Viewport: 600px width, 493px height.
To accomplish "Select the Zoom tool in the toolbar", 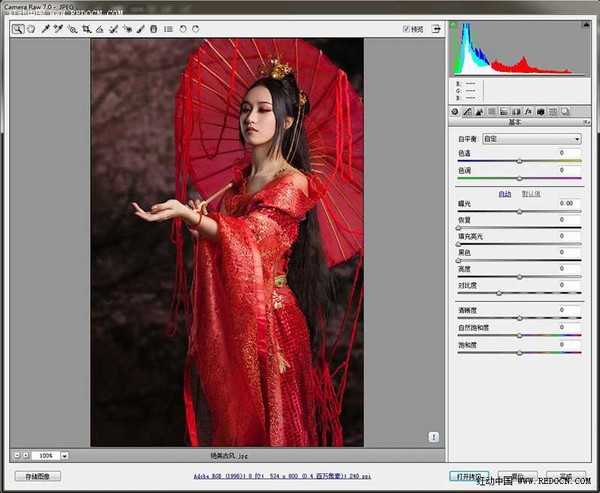I will click(x=18, y=29).
